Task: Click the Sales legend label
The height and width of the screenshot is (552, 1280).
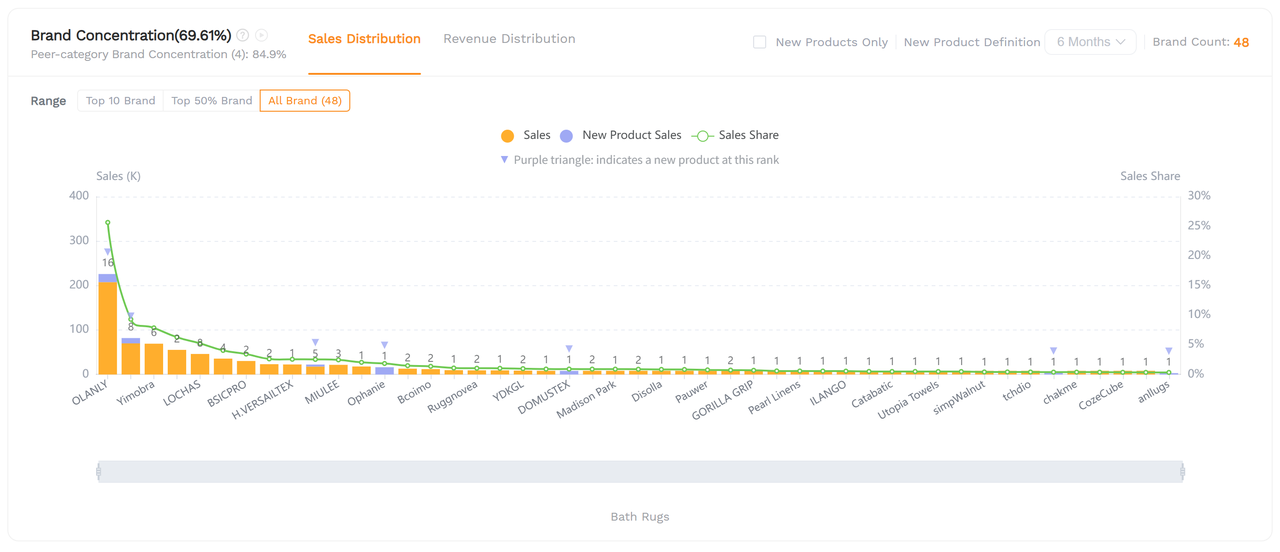Action: 537,135
